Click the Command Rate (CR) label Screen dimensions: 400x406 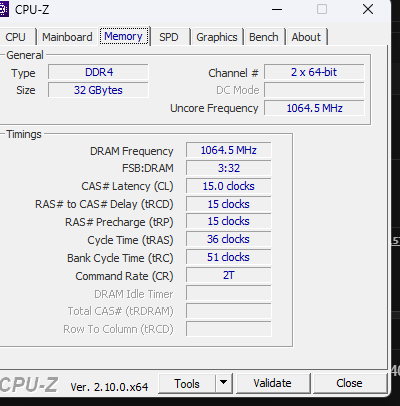coord(124,276)
